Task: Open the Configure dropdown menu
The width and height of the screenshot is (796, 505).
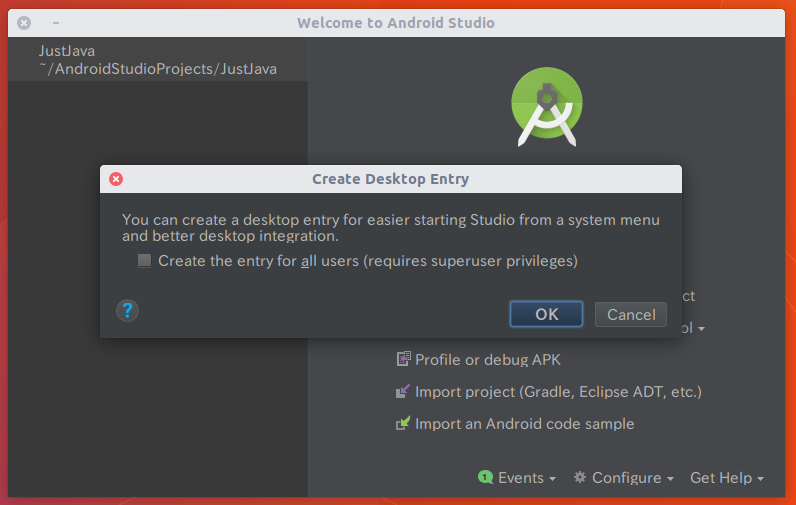Action: (x=633, y=478)
